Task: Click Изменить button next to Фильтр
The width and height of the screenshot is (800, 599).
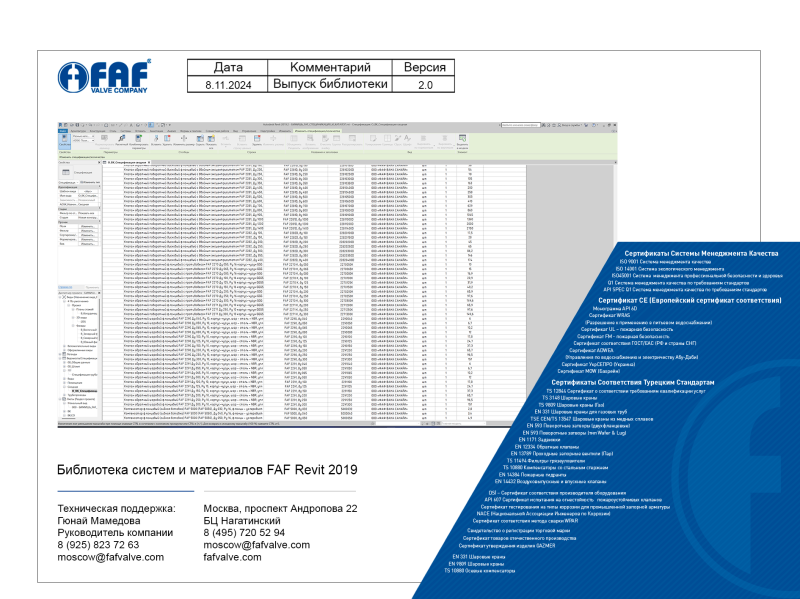Action: coord(88,232)
